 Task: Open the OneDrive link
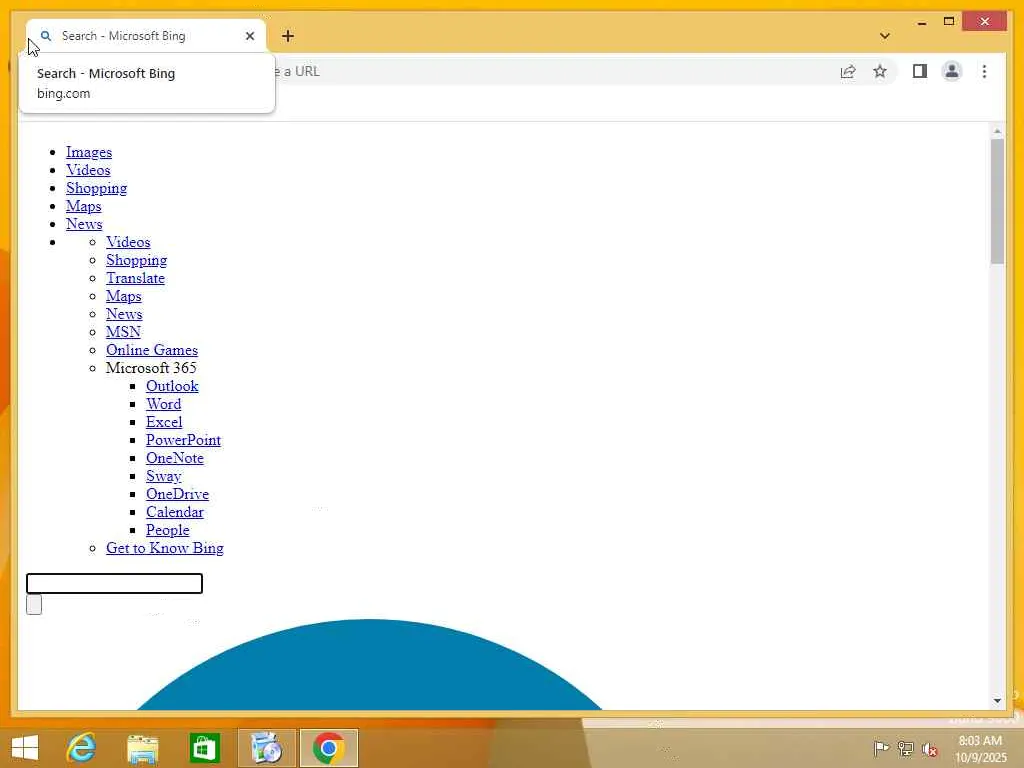coord(178,494)
